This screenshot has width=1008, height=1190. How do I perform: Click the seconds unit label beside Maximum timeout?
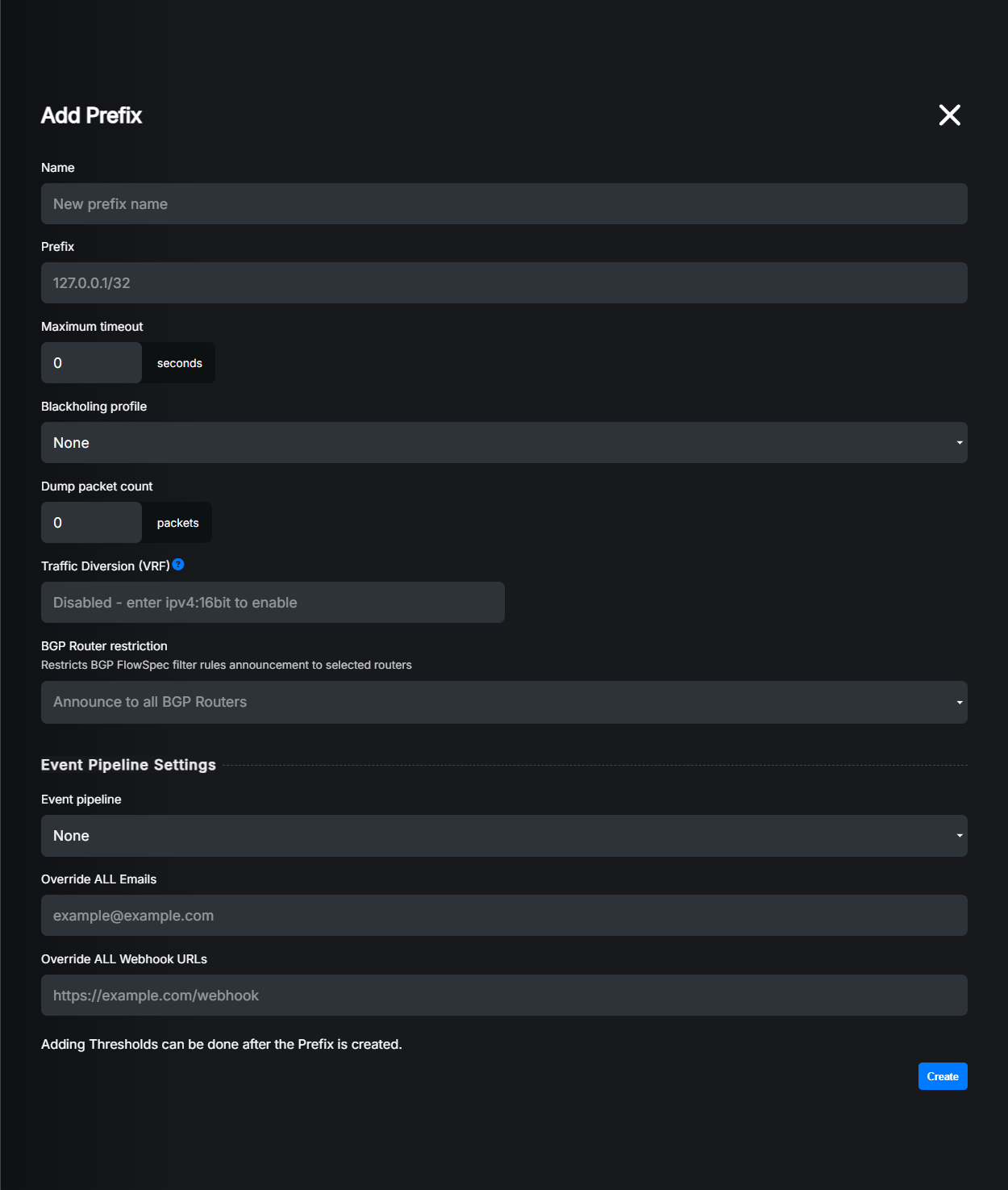point(178,362)
